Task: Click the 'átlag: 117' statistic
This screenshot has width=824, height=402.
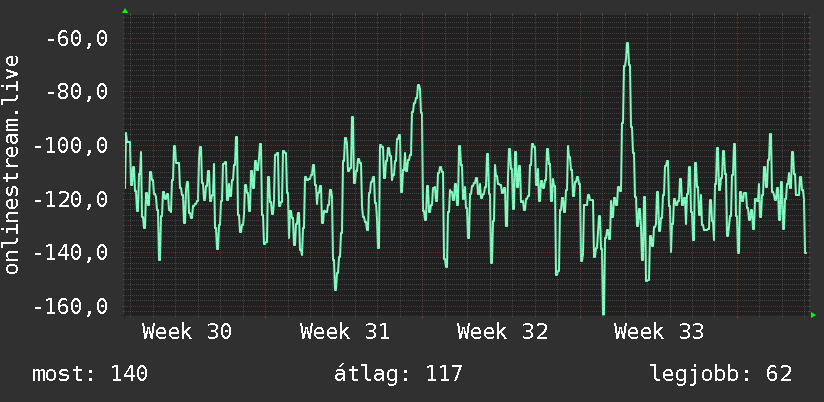Action: (x=398, y=374)
